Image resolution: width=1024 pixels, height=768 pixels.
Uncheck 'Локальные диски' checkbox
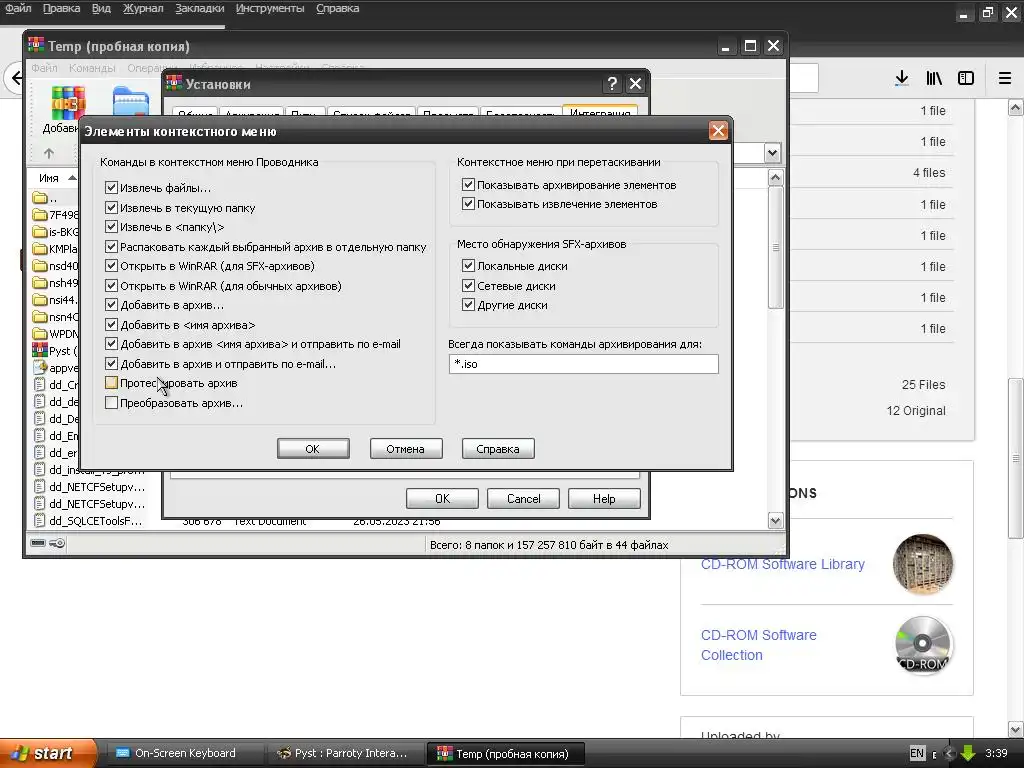click(x=468, y=266)
